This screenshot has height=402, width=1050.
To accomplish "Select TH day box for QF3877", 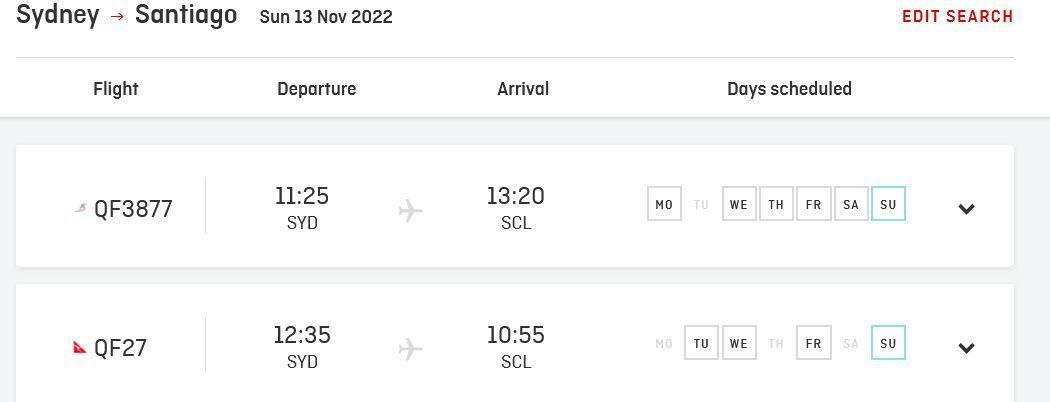I will tap(776, 204).
